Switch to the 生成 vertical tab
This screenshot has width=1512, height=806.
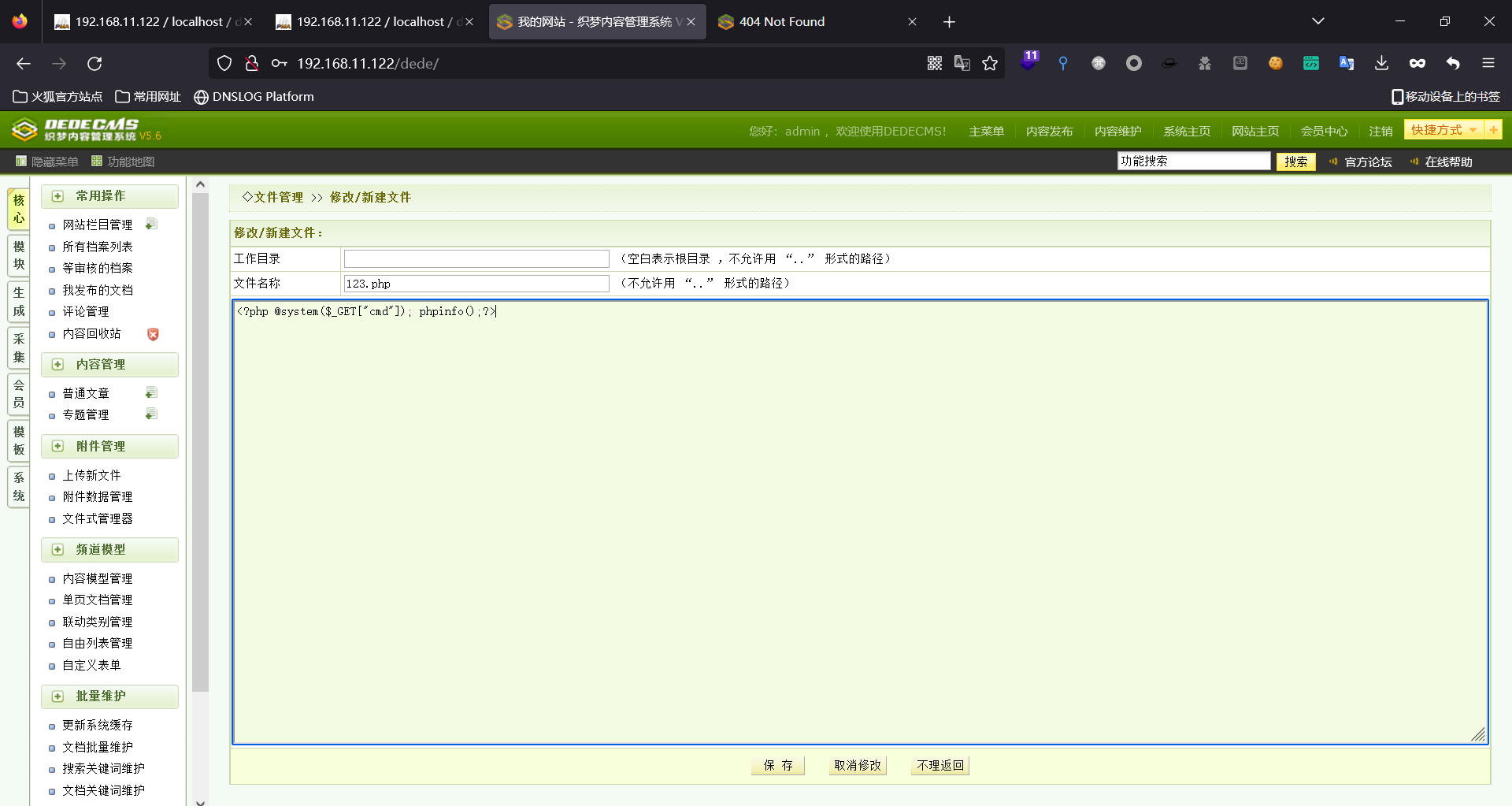[x=19, y=303]
